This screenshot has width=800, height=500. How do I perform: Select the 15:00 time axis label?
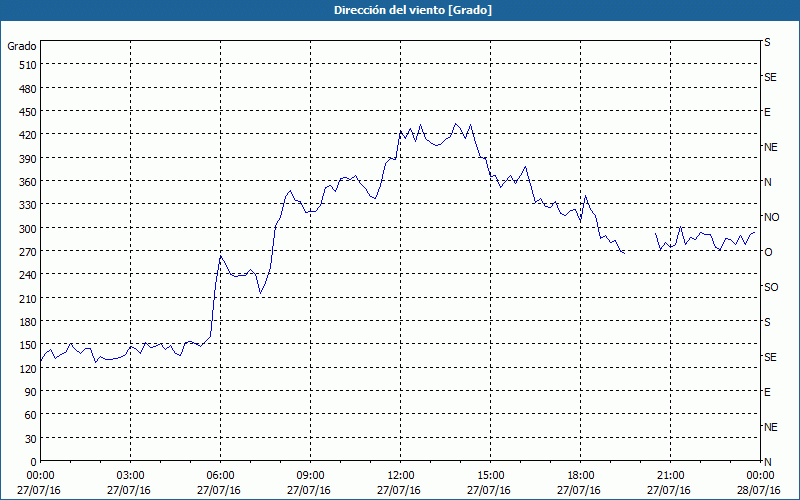(x=489, y=476)
